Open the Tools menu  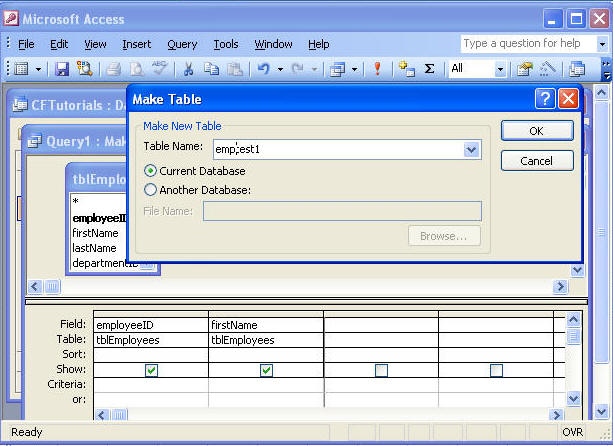pyautogui.click(x=226, y=44)
